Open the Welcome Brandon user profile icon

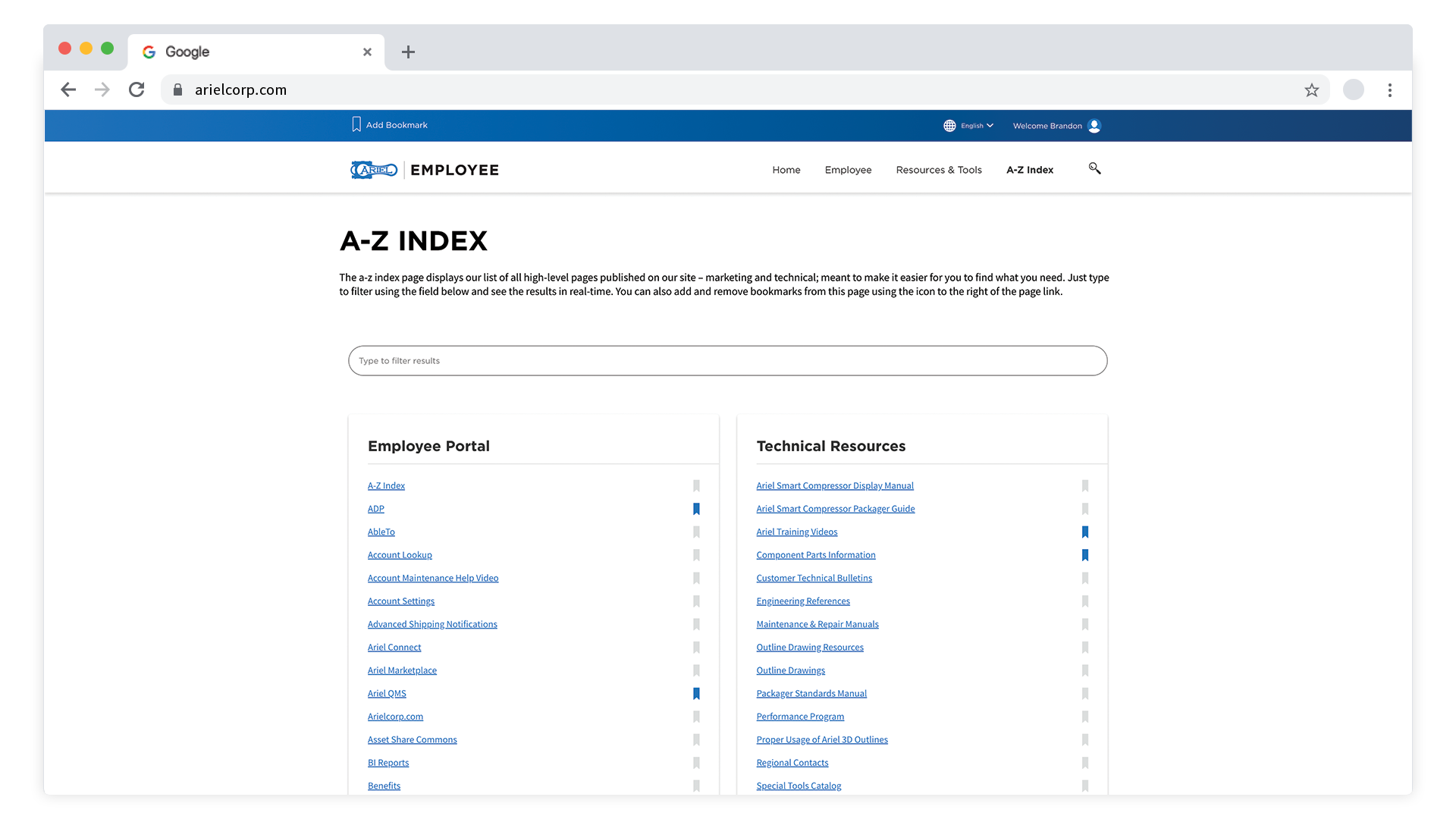[1094, 126]
